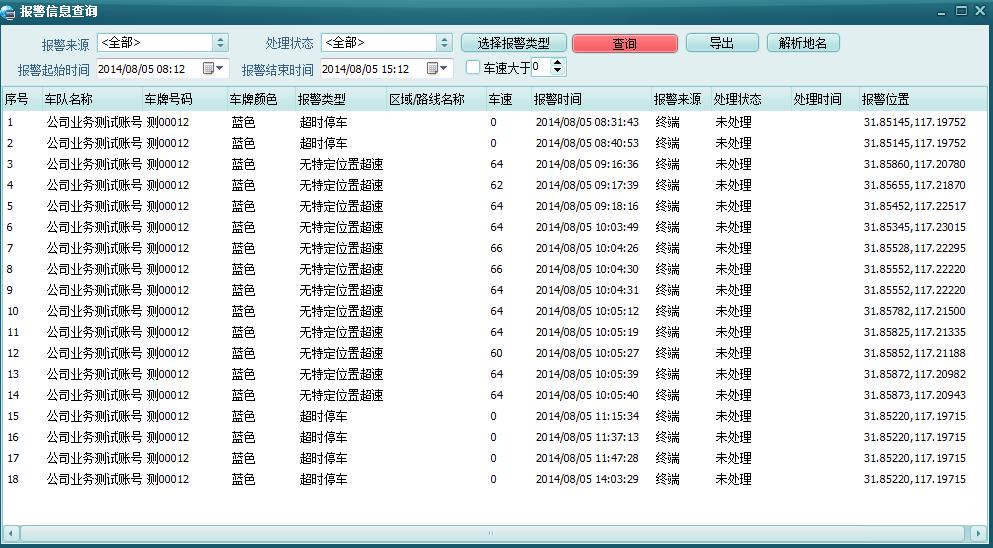Maximize the 报警信息查询 window

961,11
